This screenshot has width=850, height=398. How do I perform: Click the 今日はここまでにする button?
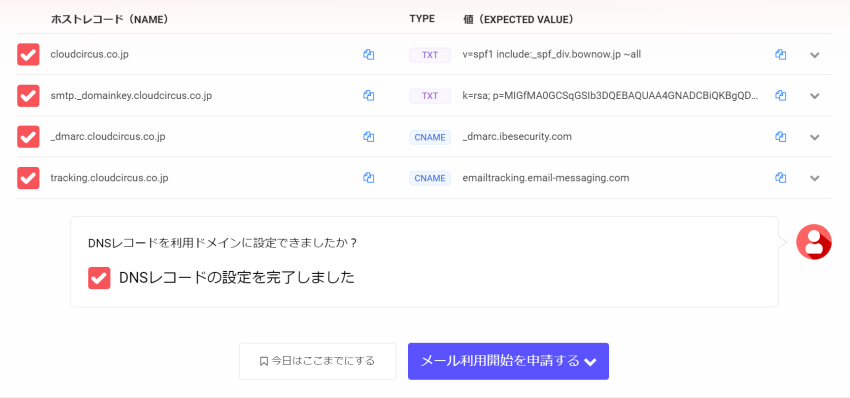tap(318, 361)
